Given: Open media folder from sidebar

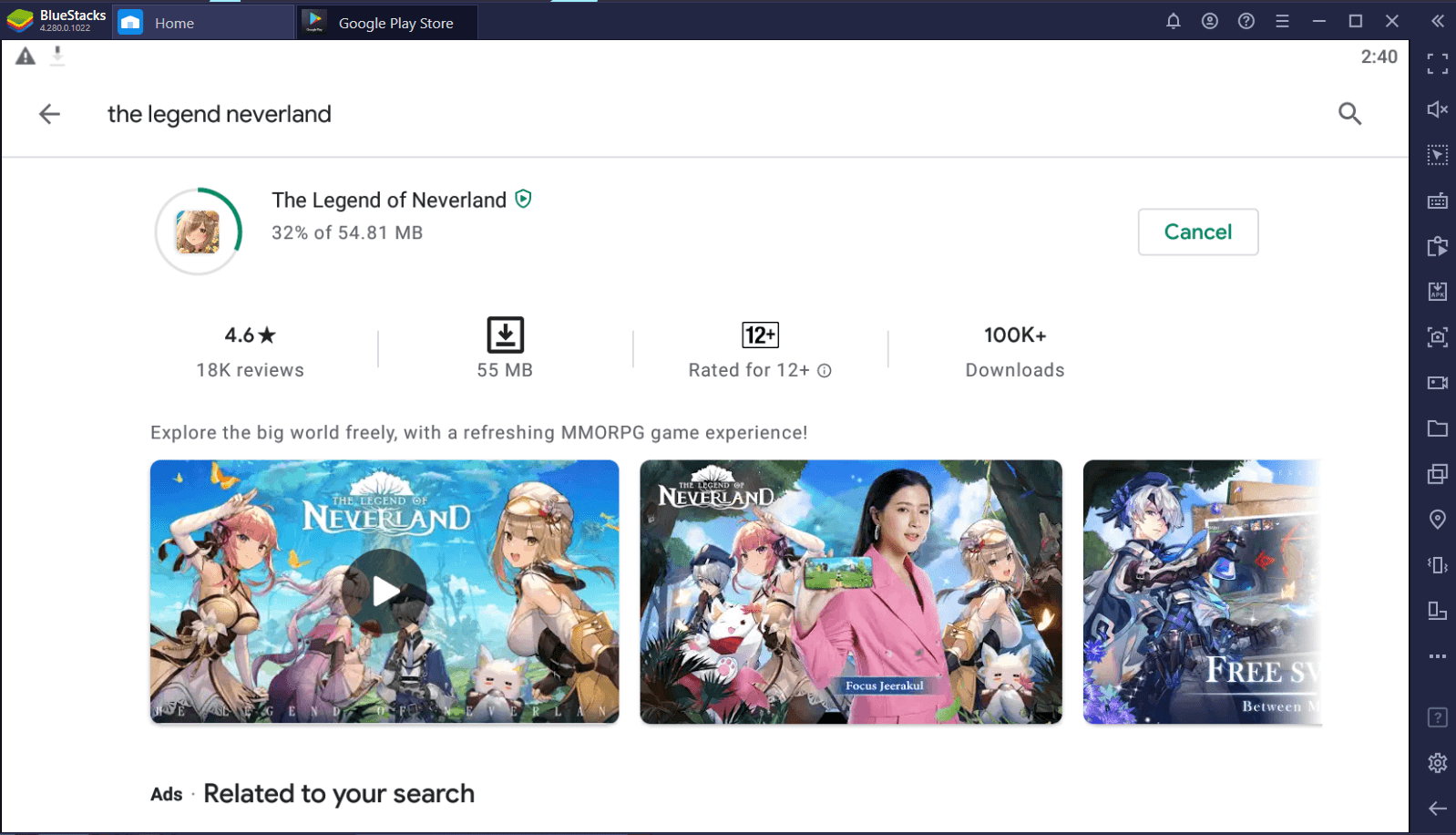Looking at the screenshot, I should 1437,428.
